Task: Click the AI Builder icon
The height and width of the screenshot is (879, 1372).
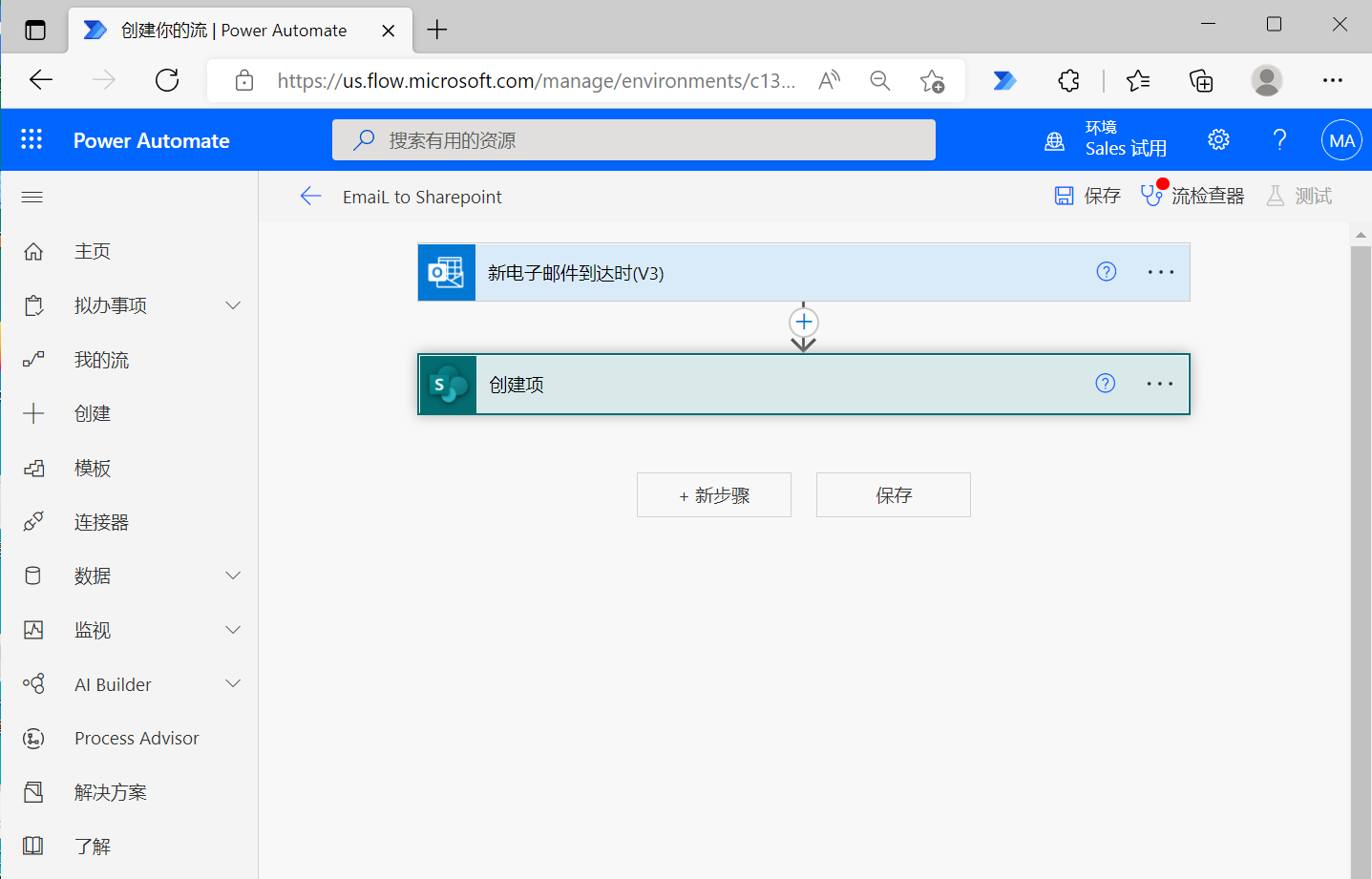Action: pyautogui.click(x=33, y=684)
